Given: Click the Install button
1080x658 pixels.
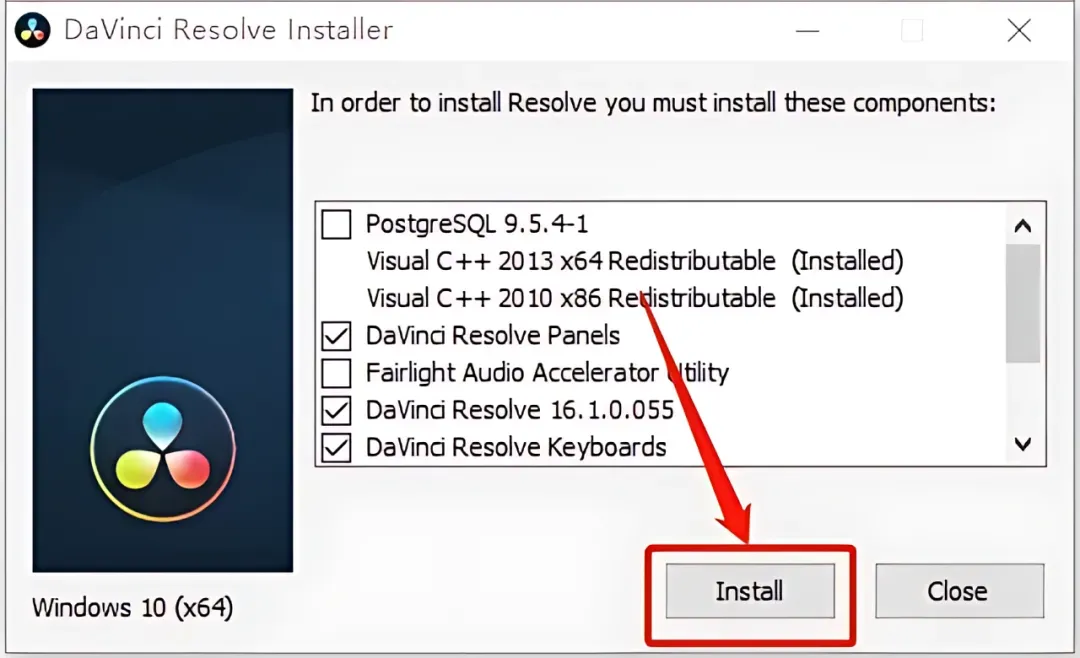Looking at the screenshot, I should (750, 591).
